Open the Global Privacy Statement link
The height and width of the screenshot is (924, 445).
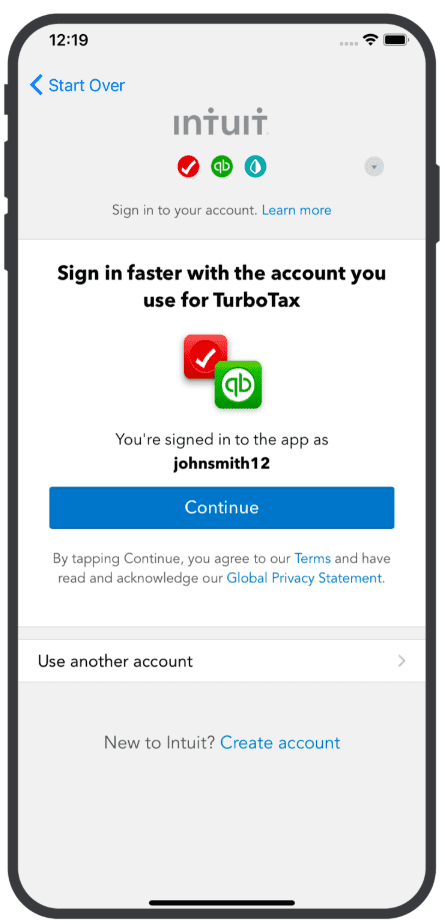pyautogui.click(x=304, y=578)
